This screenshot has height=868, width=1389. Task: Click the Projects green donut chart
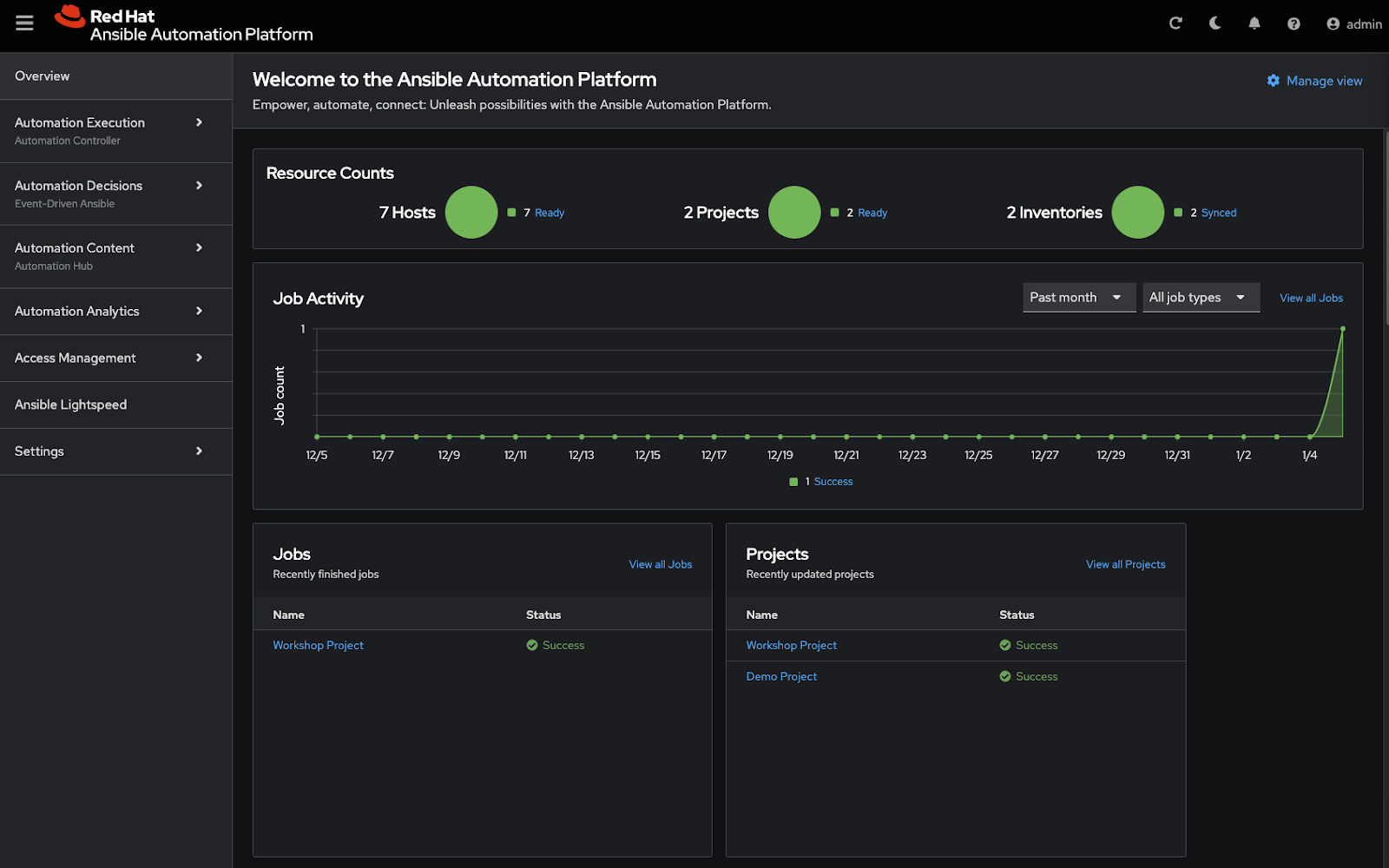coord(794,212)
